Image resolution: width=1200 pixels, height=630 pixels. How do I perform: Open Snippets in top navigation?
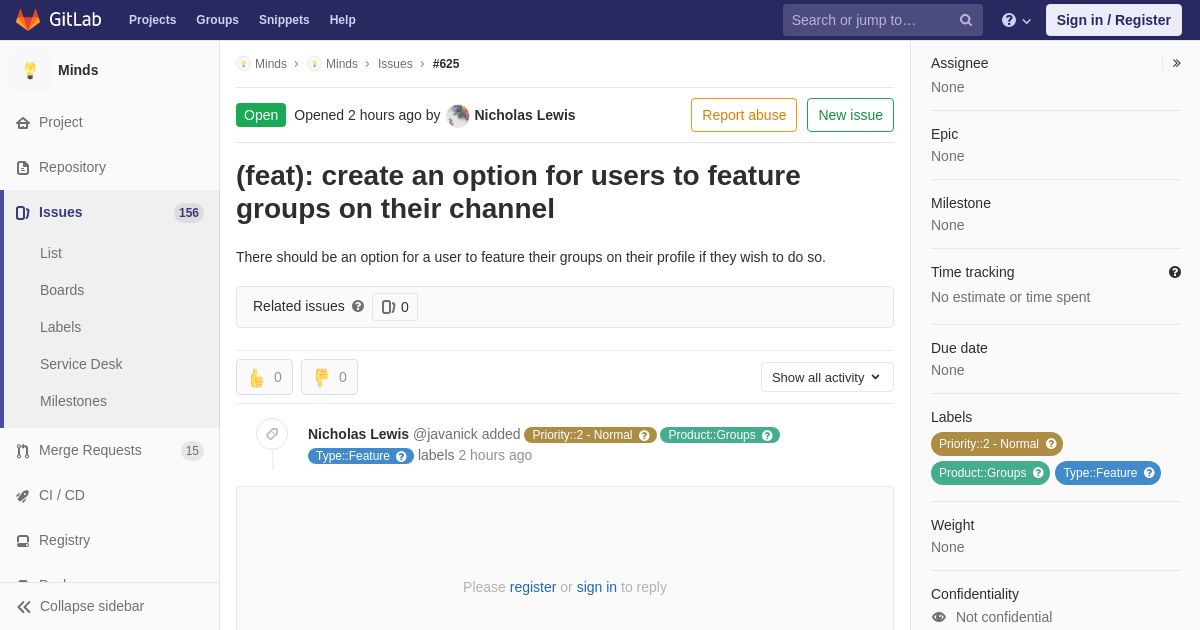[x=284, y=20]
